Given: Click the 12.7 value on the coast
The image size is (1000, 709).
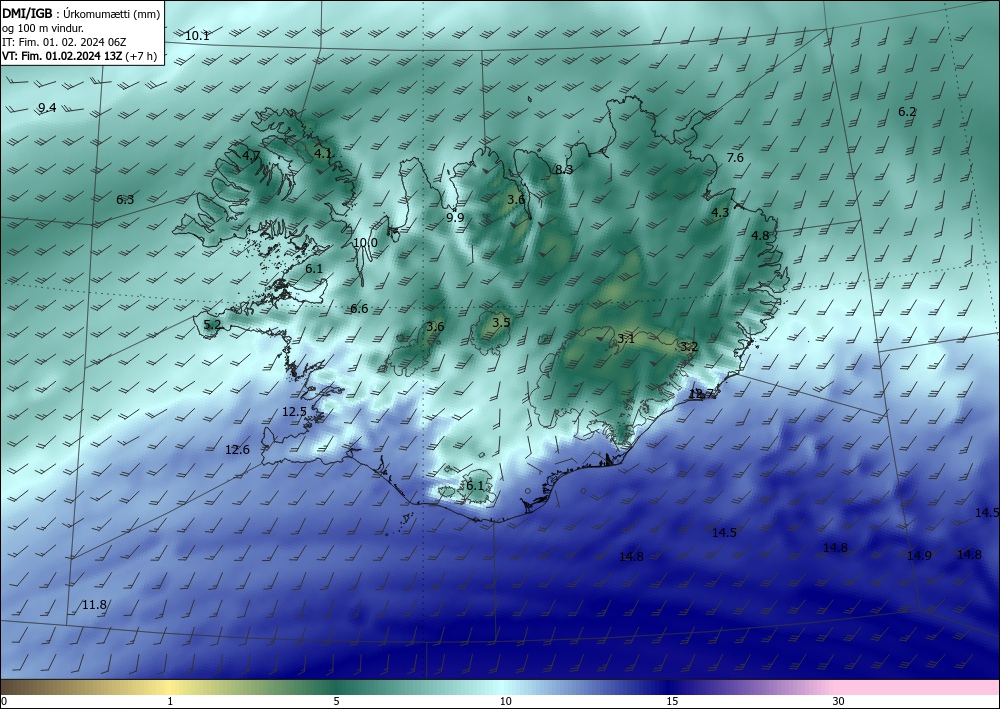Looking at the screenshot, I should click(x=702, y=393).
